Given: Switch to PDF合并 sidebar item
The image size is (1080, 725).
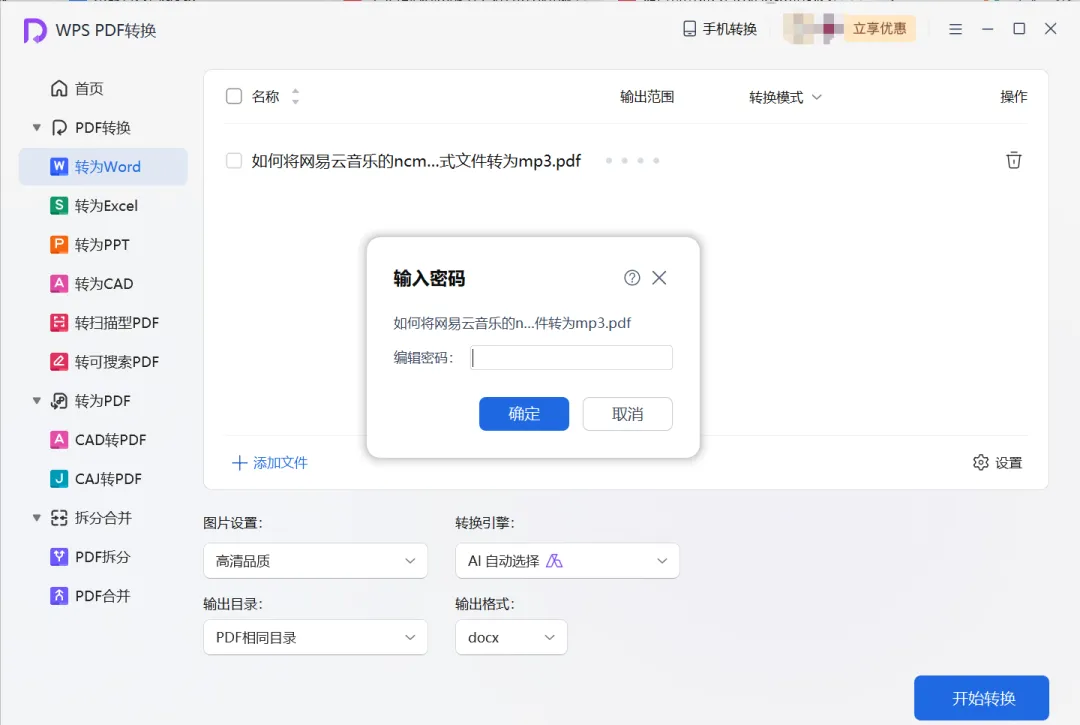Looking at the screenshot, I should point(103,596).
